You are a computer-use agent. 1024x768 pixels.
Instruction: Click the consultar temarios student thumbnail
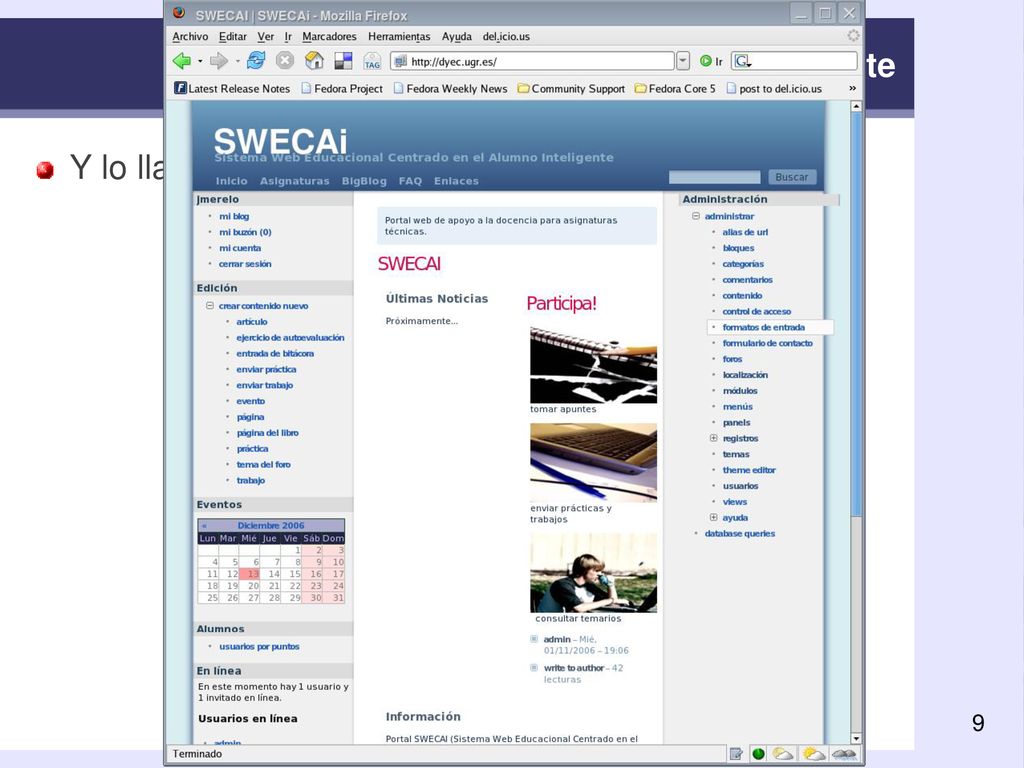593,573
